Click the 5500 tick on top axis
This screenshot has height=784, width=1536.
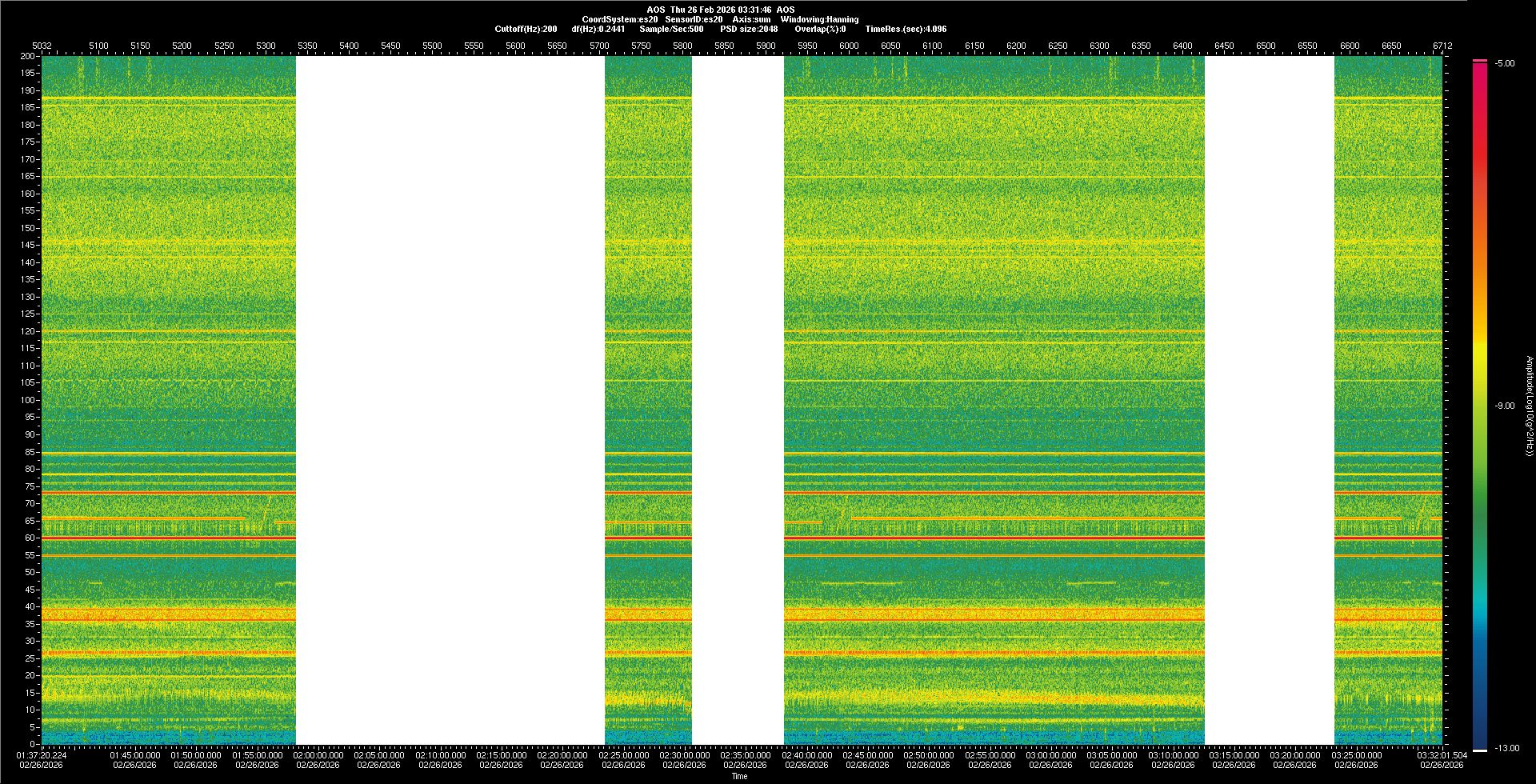click(x=432, y=46)
